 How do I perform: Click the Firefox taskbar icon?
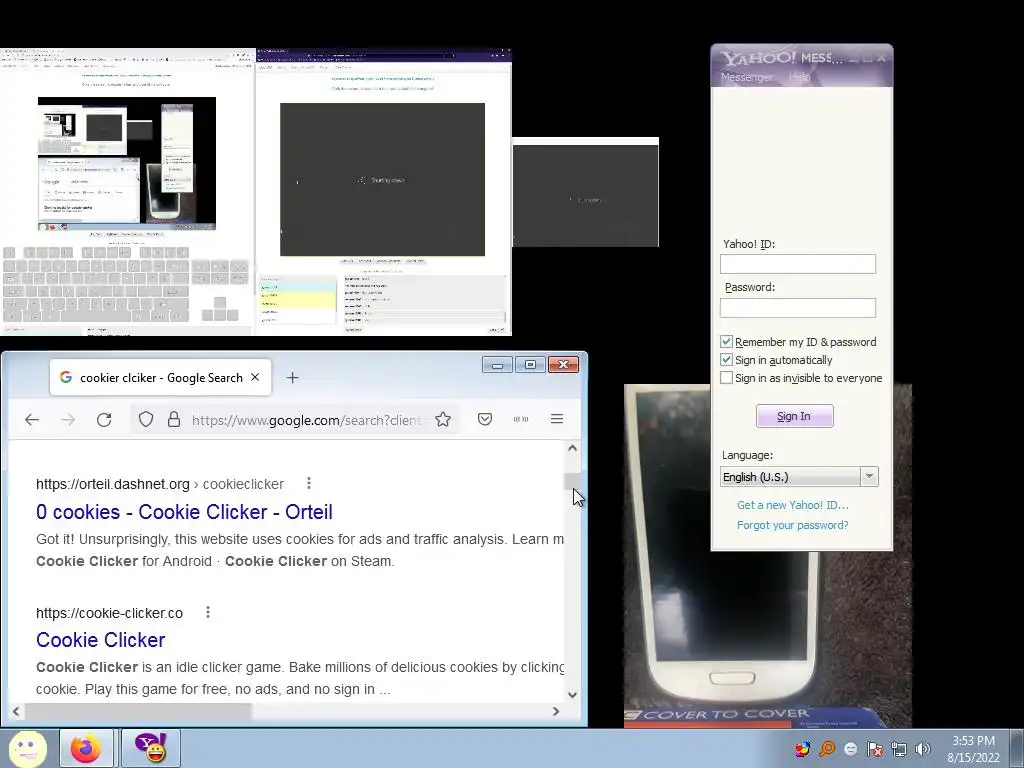[x=86, y=748]
